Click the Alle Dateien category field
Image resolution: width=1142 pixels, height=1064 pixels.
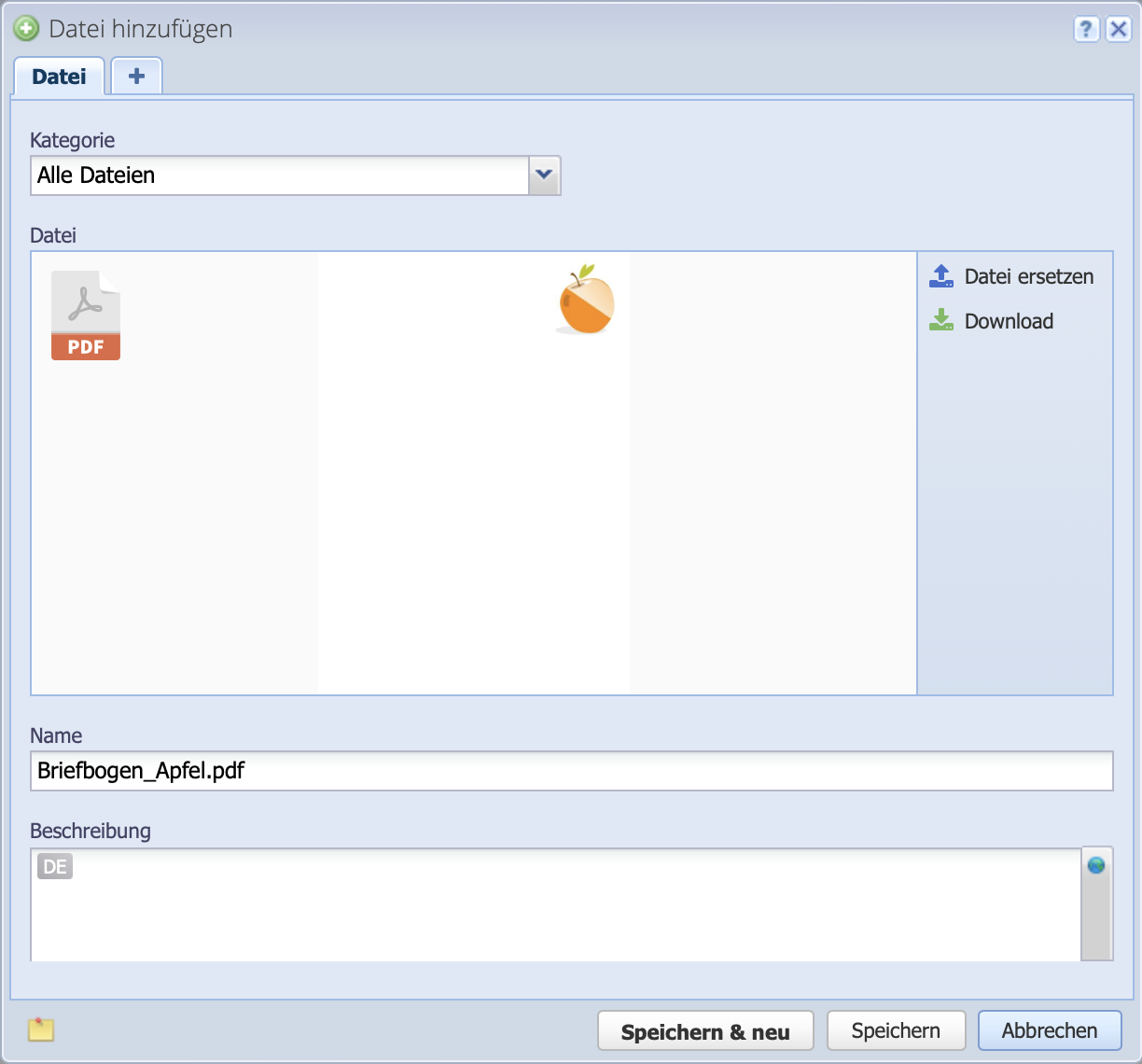(280, 175)
